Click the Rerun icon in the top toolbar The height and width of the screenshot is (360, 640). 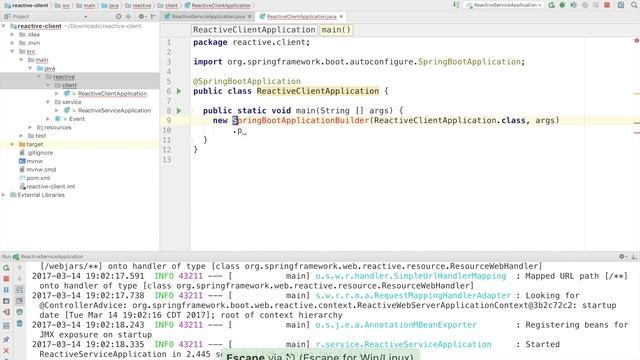[551, 5]
